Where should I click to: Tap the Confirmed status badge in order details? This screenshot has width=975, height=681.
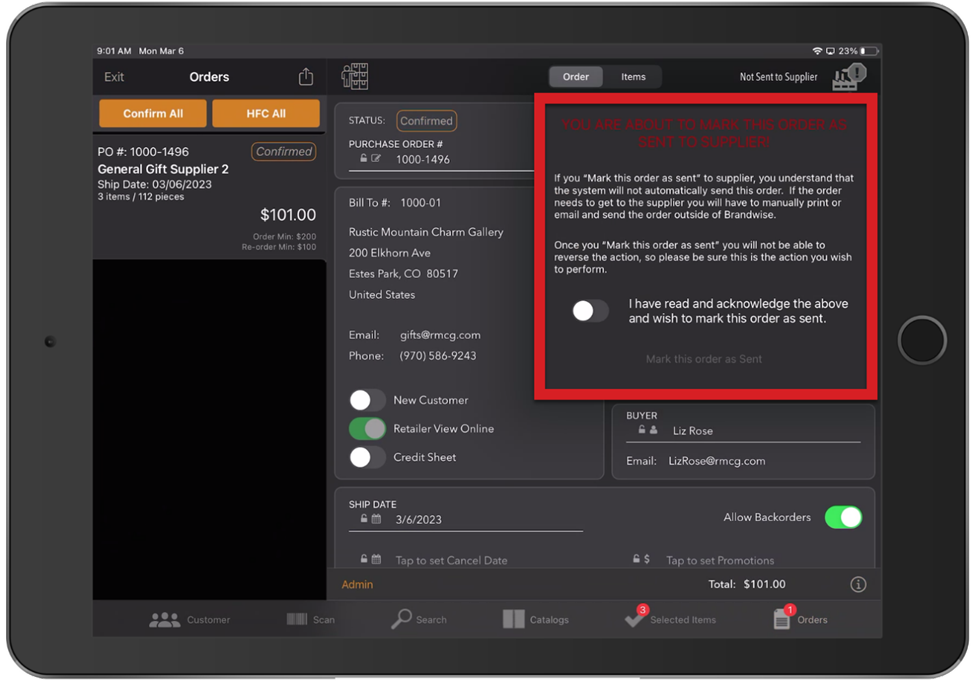(426, 121)
